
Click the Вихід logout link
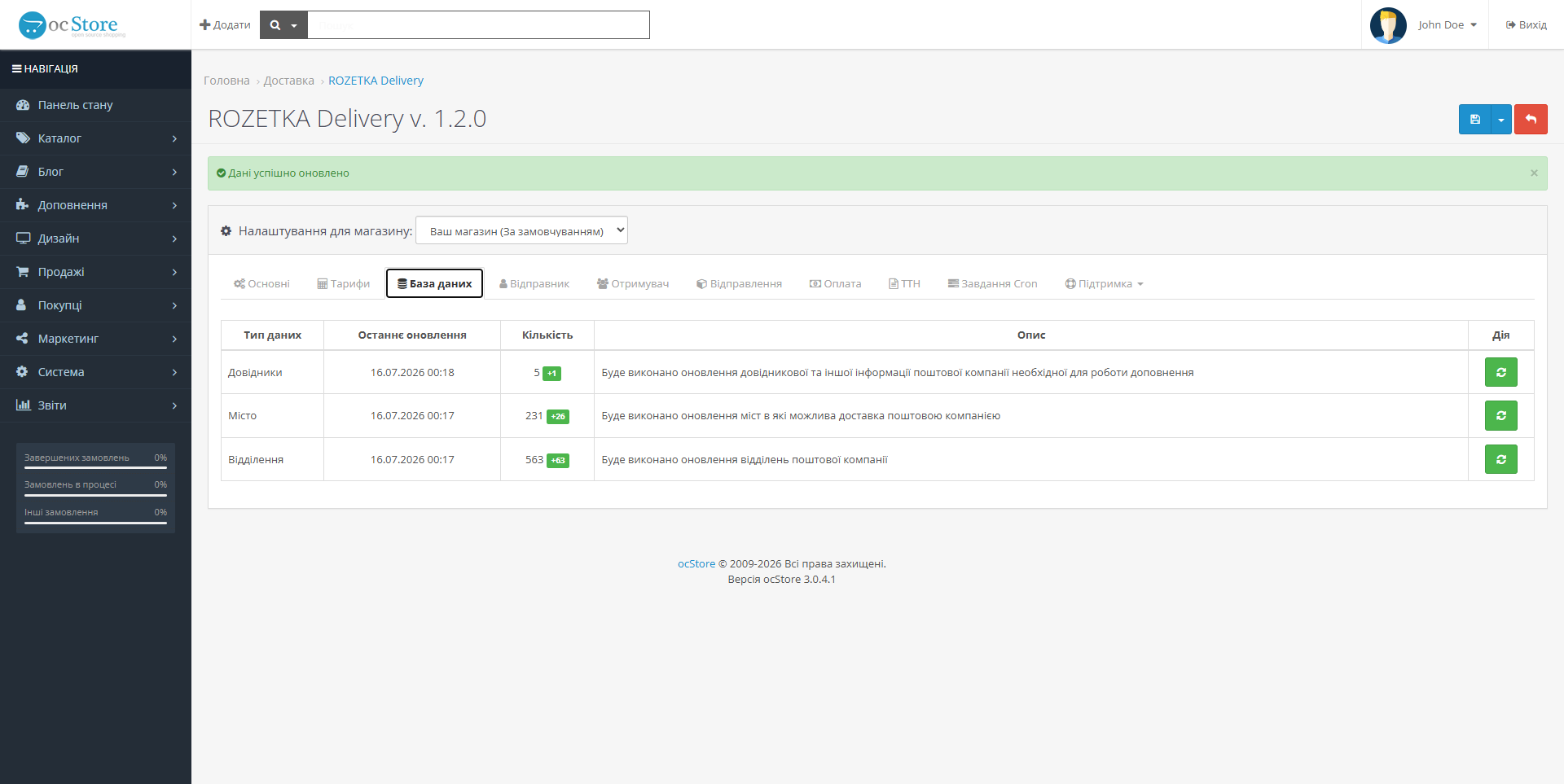[x=1527, y=25]
